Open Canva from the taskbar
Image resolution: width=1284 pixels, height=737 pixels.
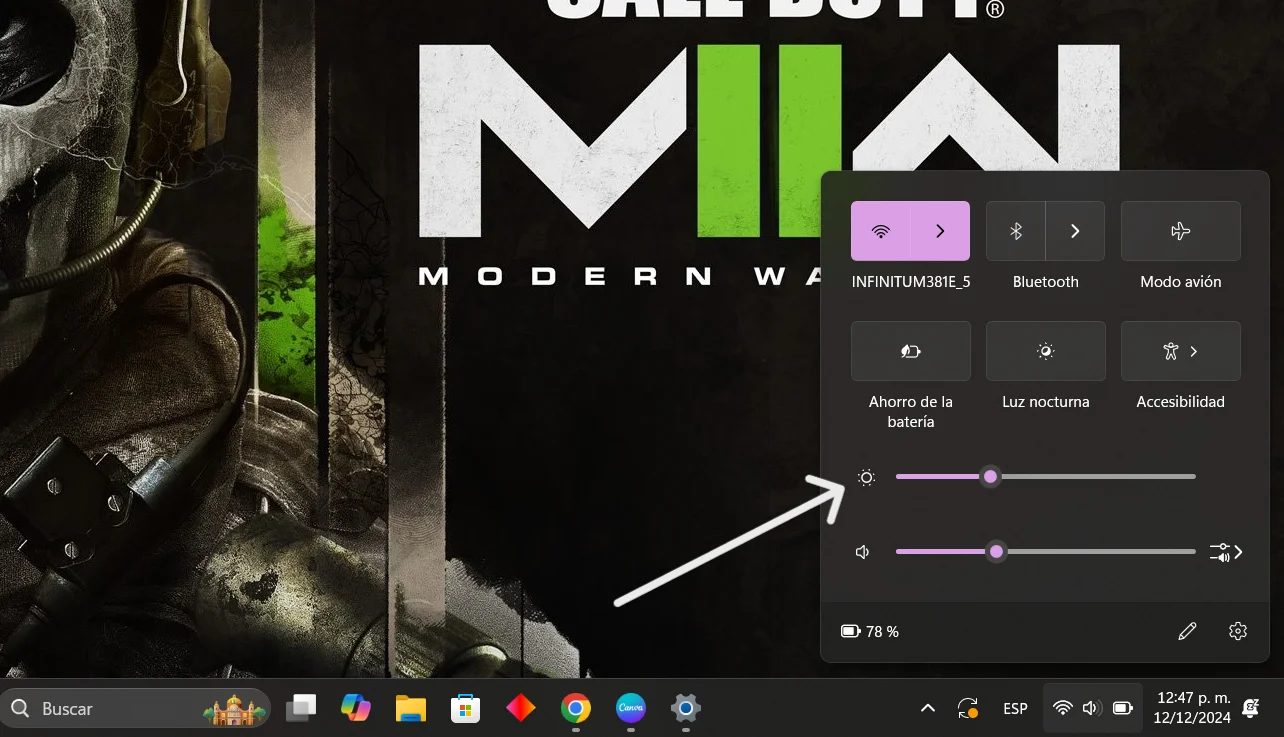(630, 709)
